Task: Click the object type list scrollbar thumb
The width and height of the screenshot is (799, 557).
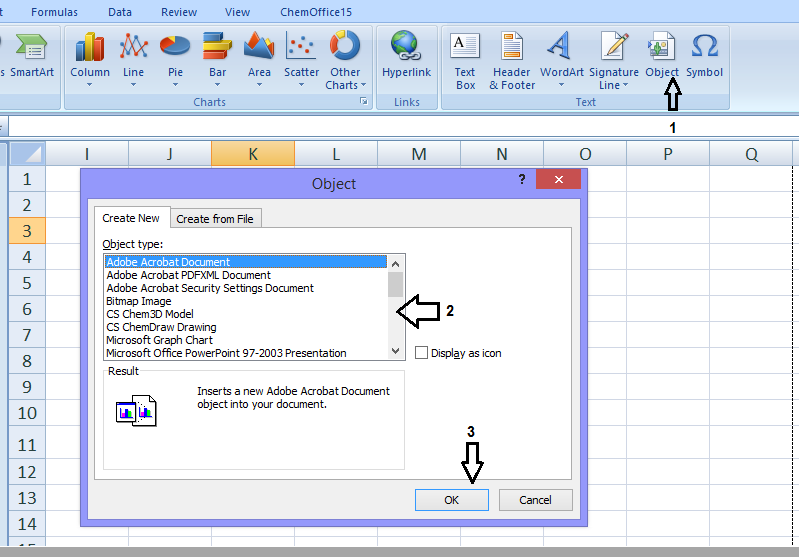Action: [395, 284]
